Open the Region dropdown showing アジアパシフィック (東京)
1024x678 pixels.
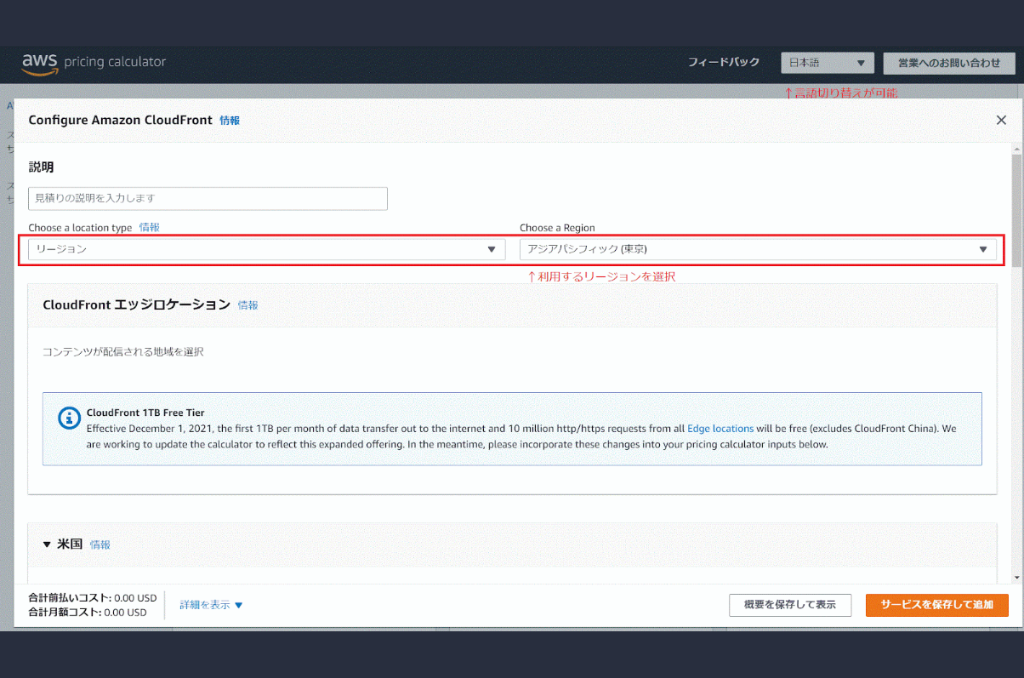758,250
